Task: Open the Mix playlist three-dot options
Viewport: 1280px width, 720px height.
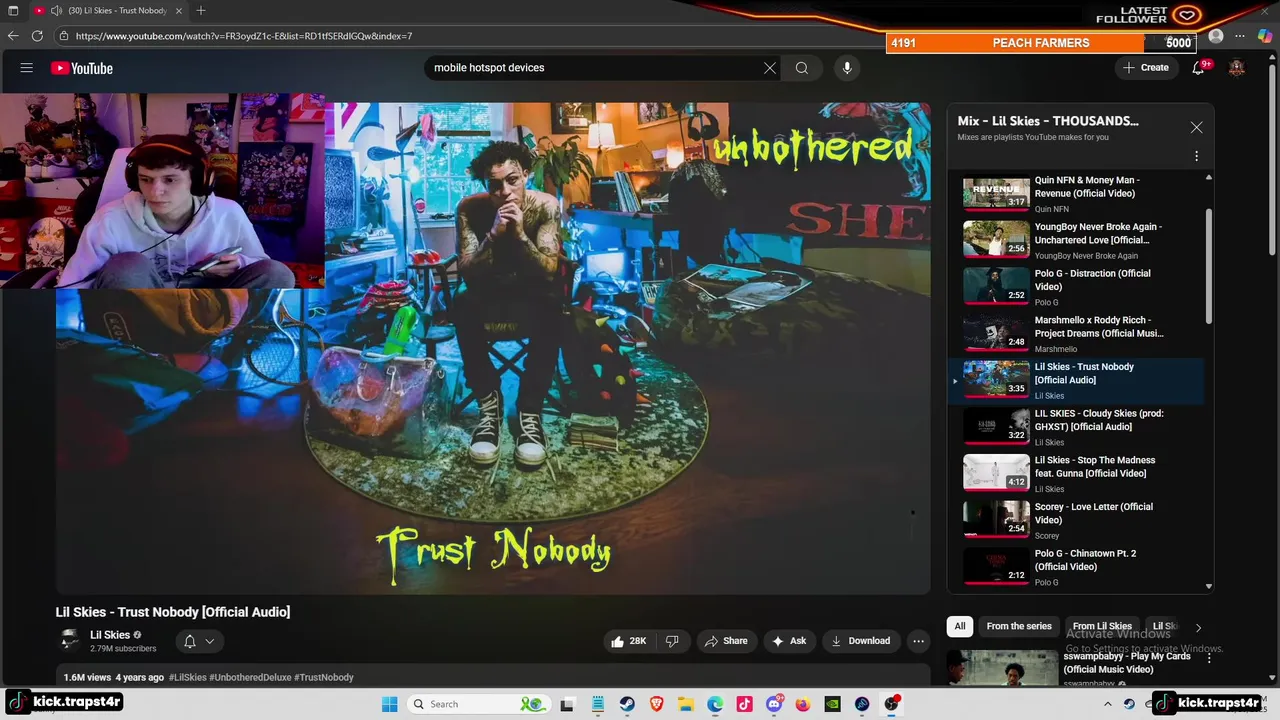Action: click(1196, 156)
